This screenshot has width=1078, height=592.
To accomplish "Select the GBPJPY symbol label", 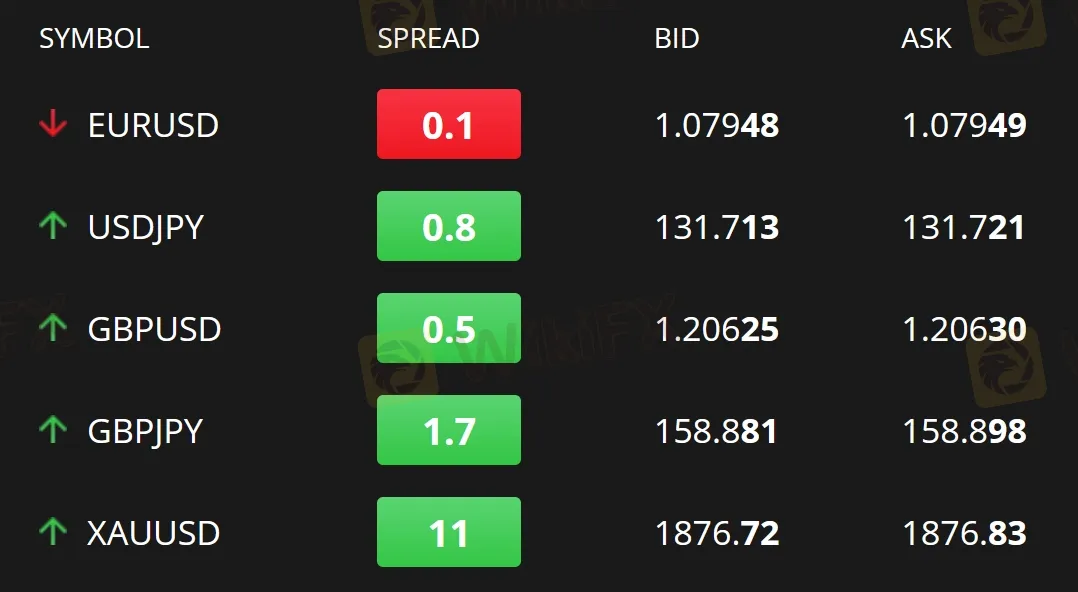I will [x=146, y=431].
